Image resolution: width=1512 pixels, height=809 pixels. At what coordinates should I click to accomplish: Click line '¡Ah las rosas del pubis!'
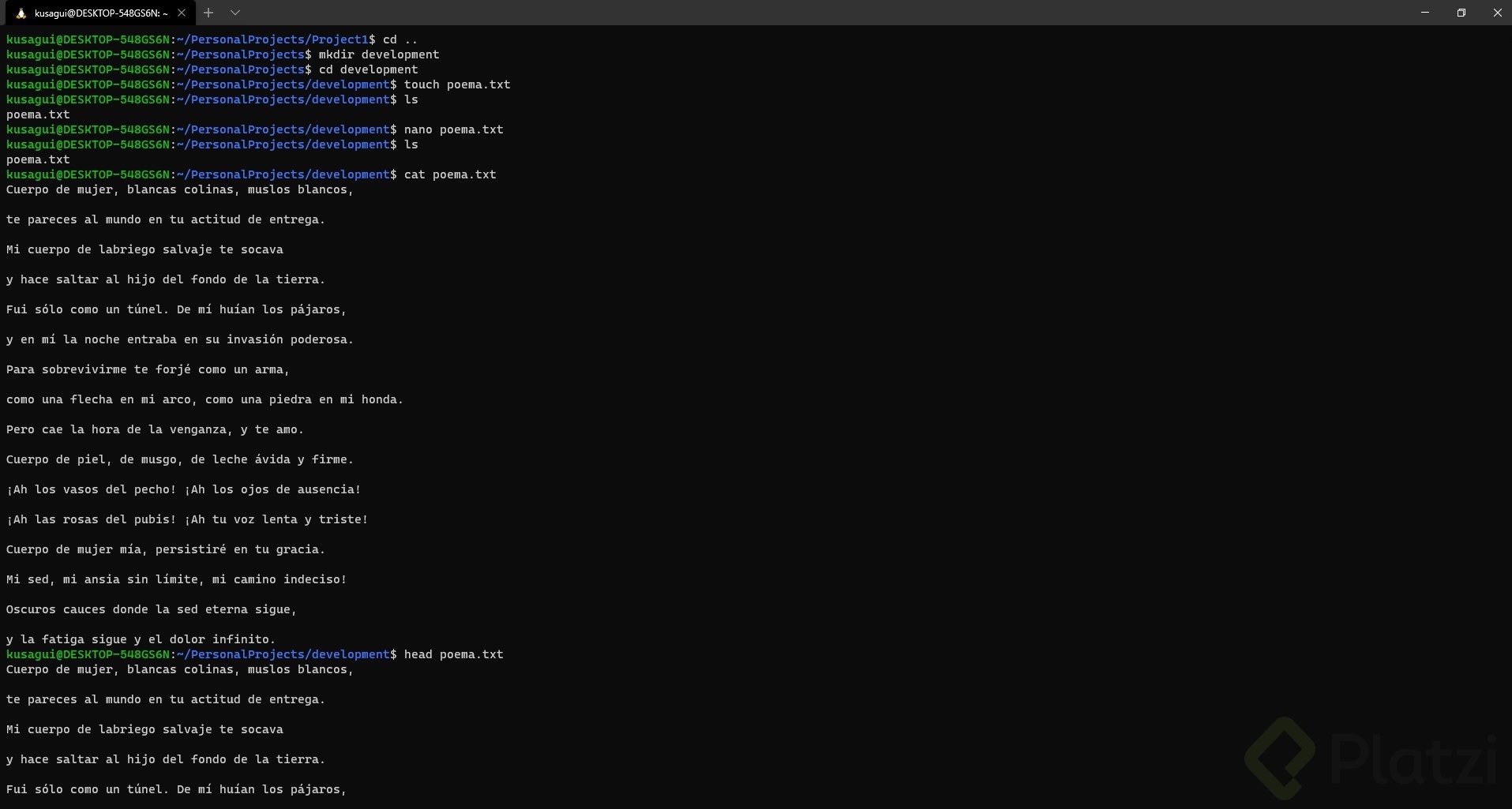pos(187,519)
